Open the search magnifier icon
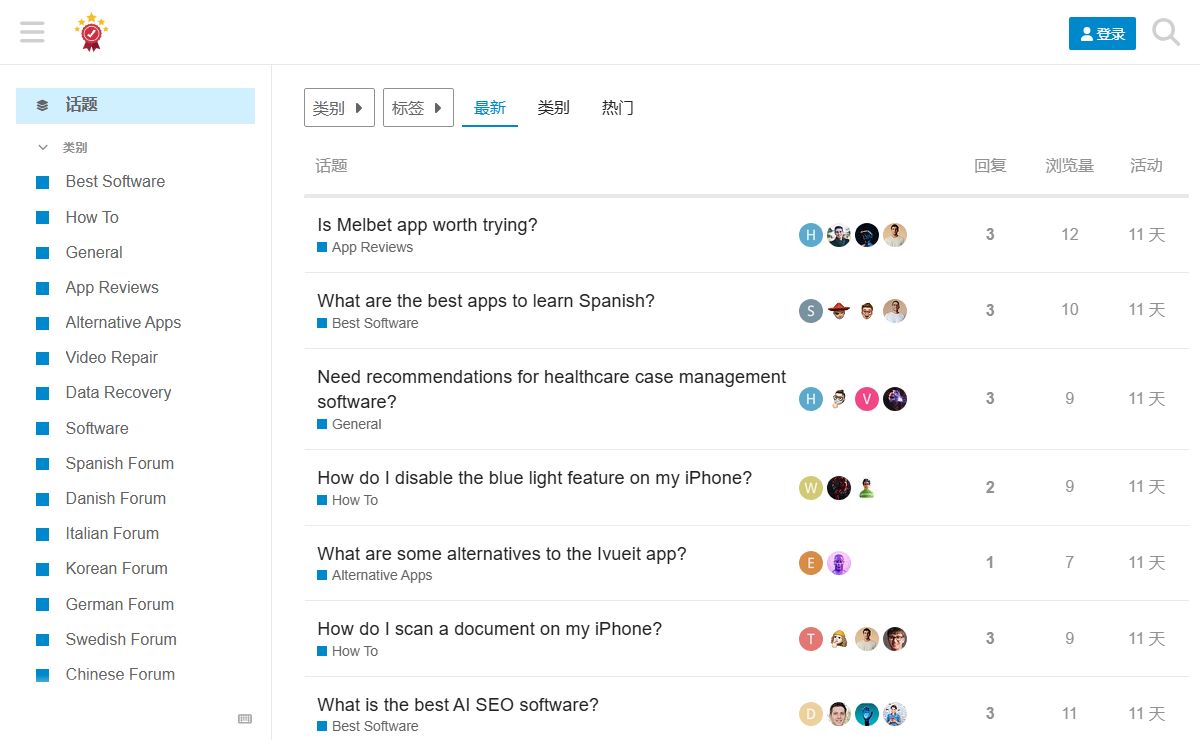The image size is (1200, 740). point(1166,32)
